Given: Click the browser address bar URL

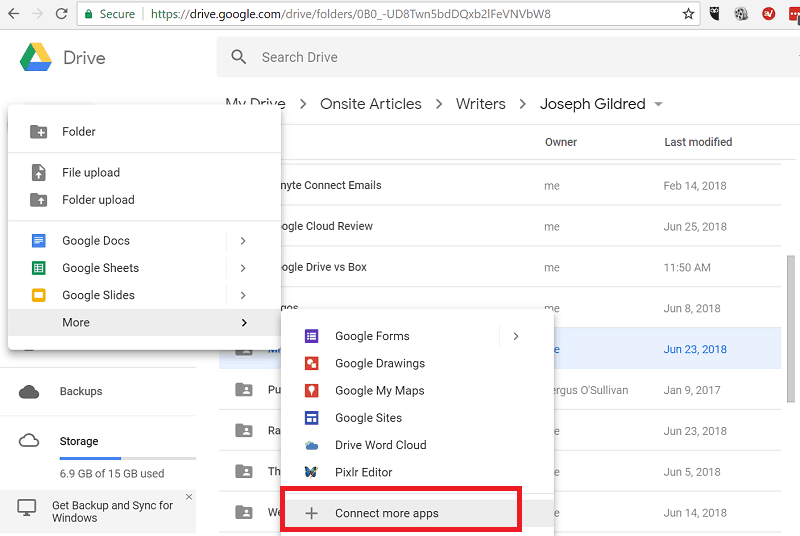Looking at the screenshot, I should (x=351, y=14).
